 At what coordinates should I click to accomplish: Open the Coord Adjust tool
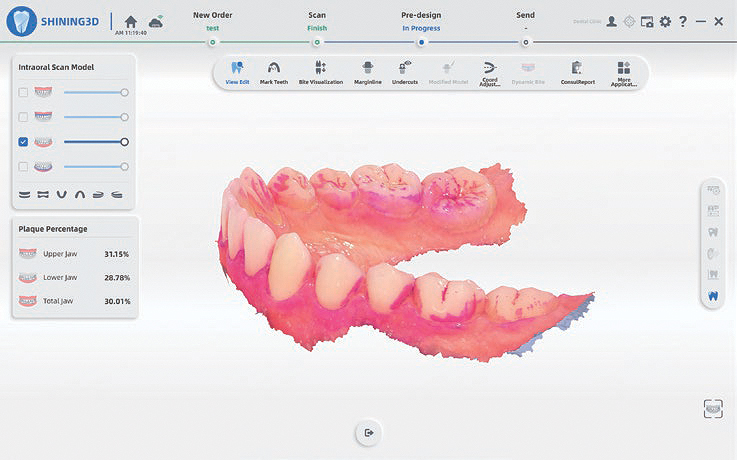click(490, 72)
